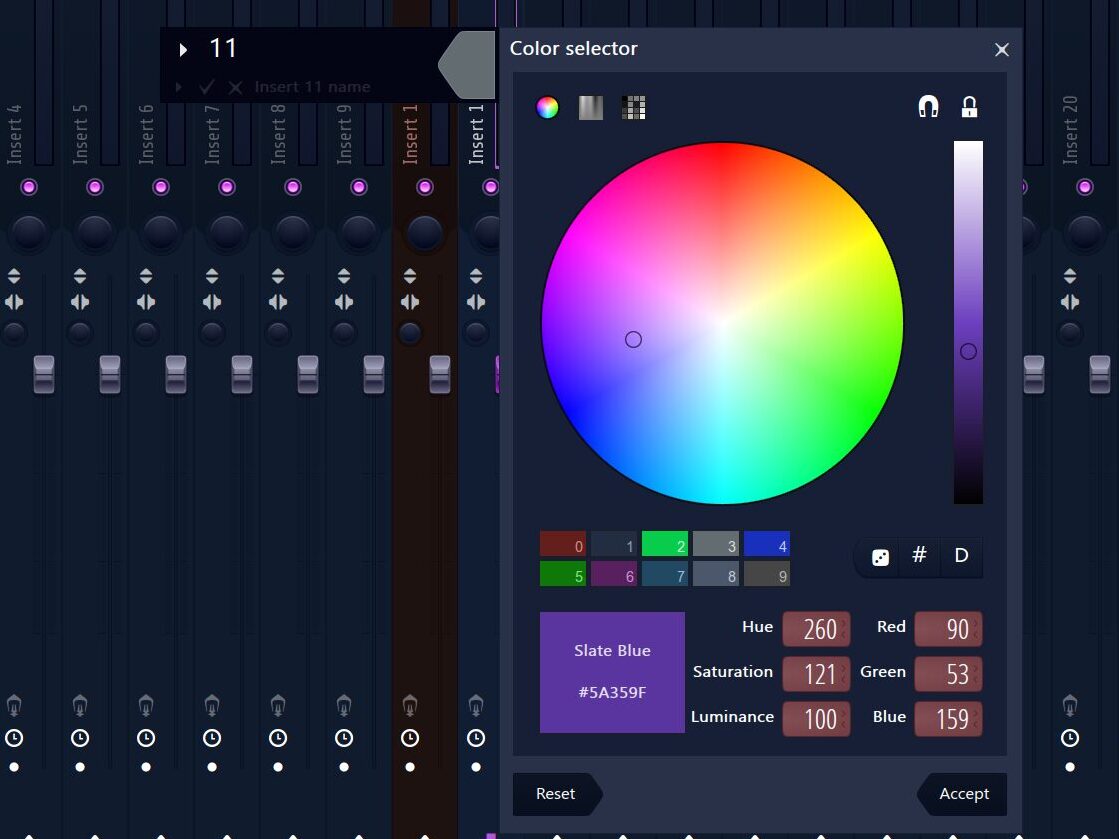The image size is (1119, 839).
Task: Toggle the padlock lock icon
Action: (969, 107)
